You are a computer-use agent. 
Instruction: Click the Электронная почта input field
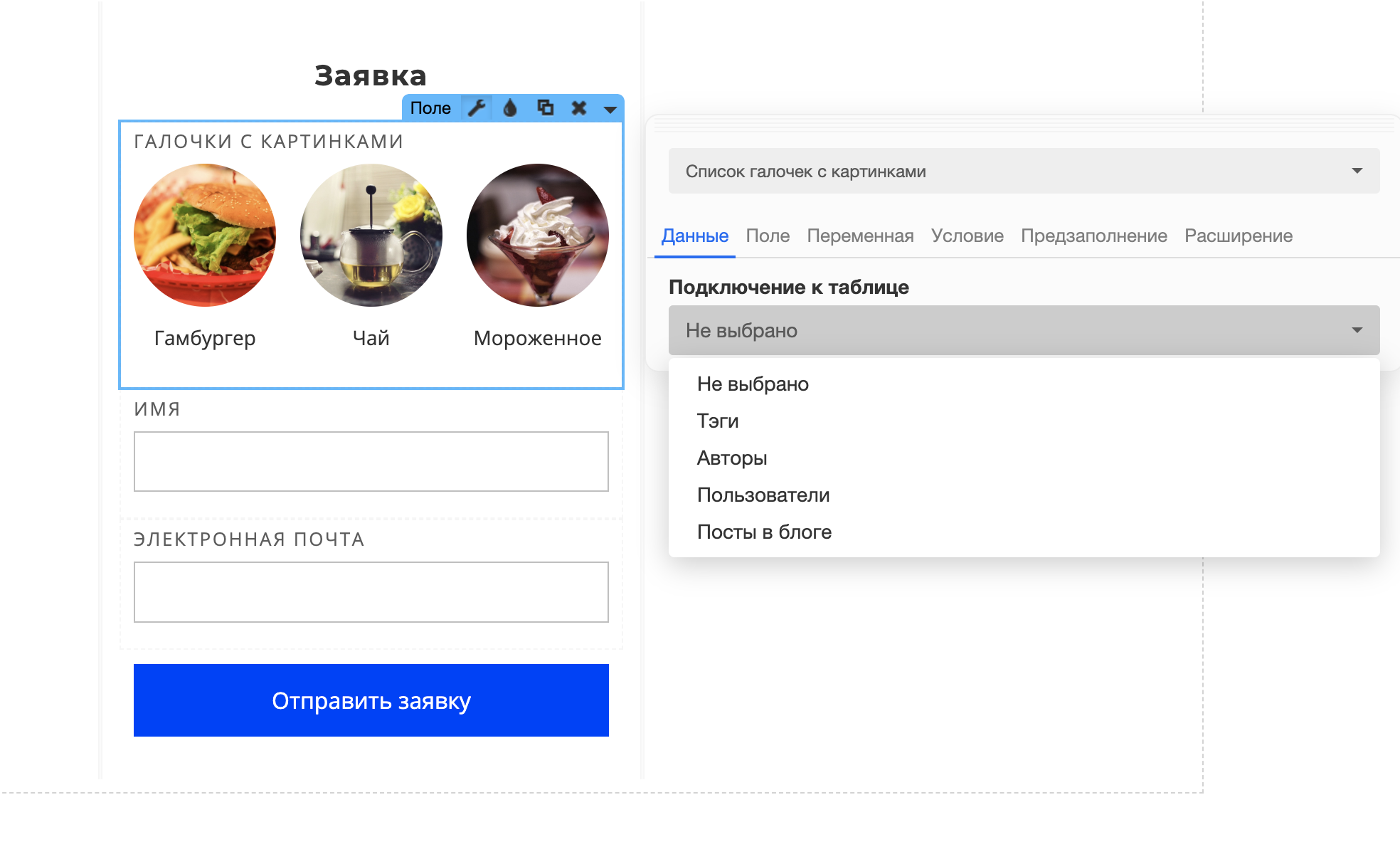371,592
